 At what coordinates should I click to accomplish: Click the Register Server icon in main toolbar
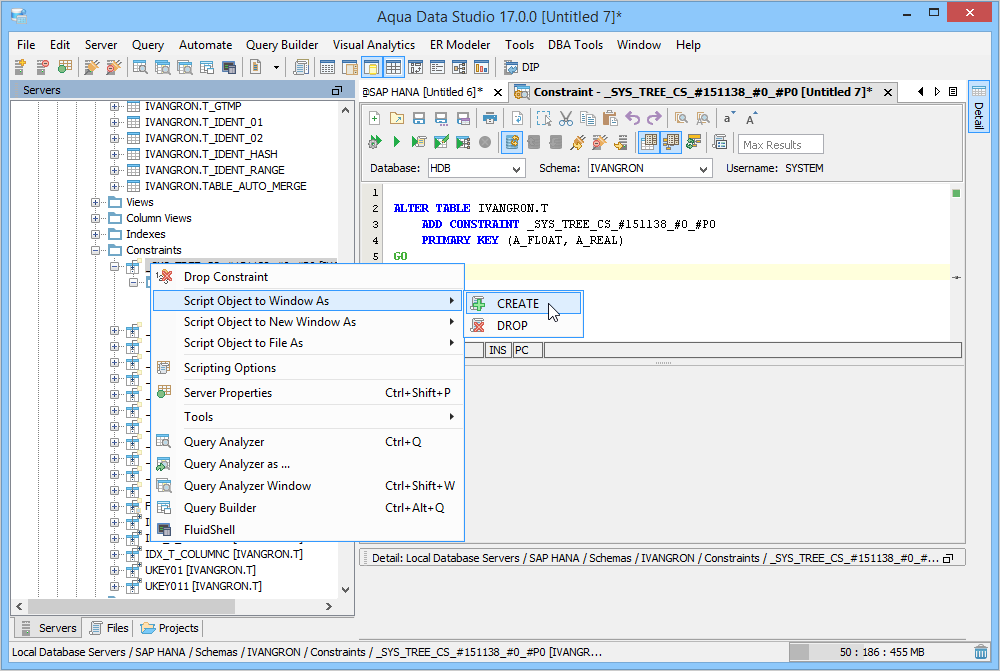20,67
